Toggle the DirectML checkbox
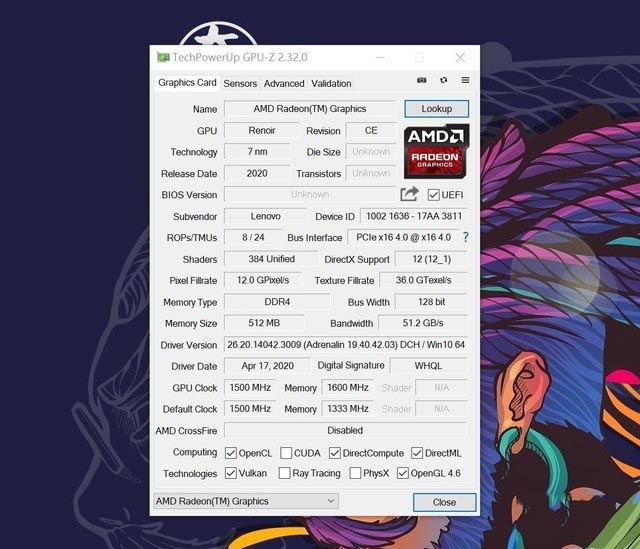 pos(417,453)
